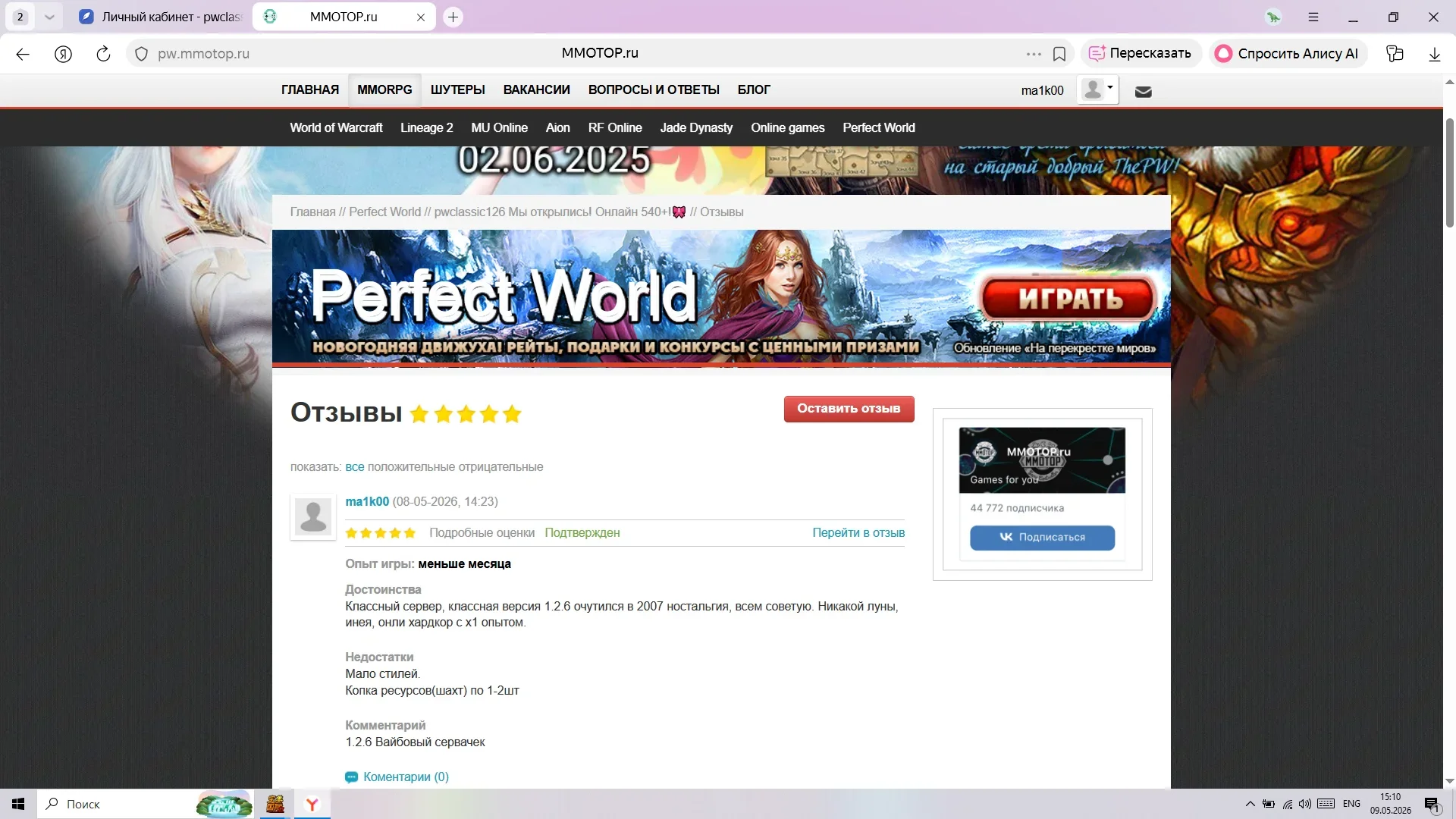The width and height of the screenshot is (1456, 819).
Task: Open Коментарии (0) under the review
Action: click(x=406, y=777)
